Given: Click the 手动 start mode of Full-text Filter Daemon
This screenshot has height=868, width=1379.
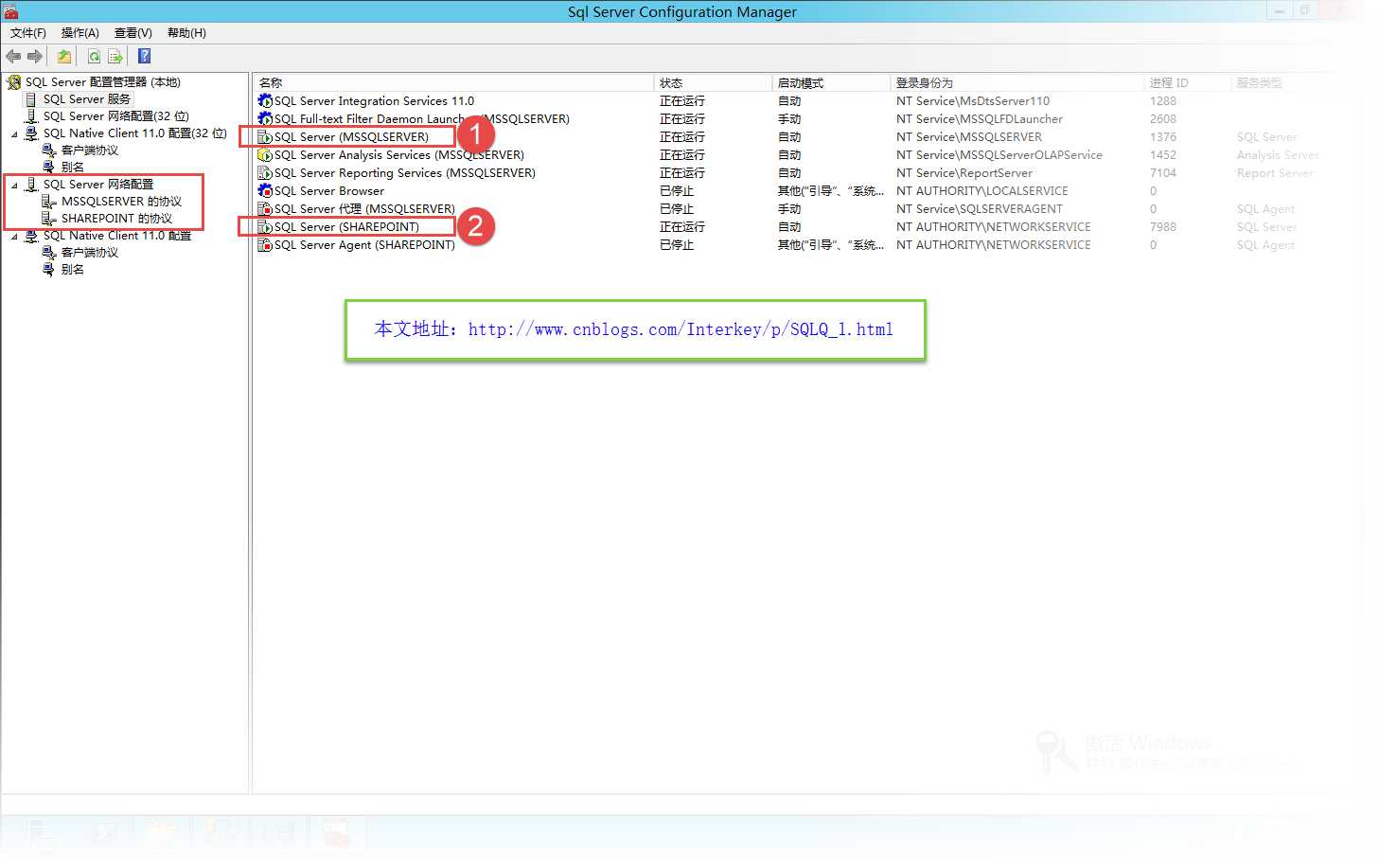Looking at the screenshot, I should 789,119.
